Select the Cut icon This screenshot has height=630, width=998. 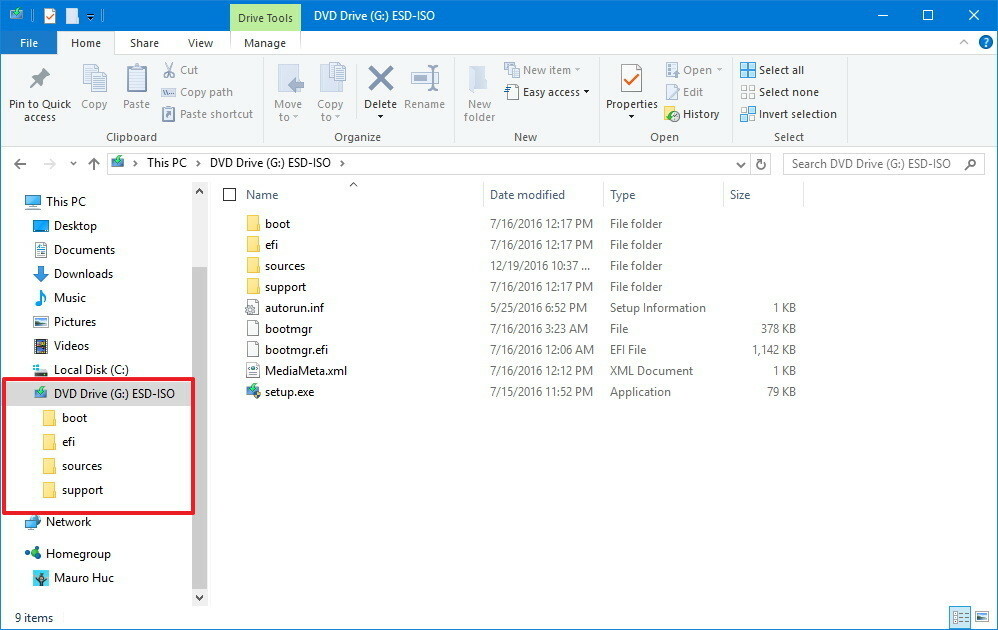[x=172, y=70]
